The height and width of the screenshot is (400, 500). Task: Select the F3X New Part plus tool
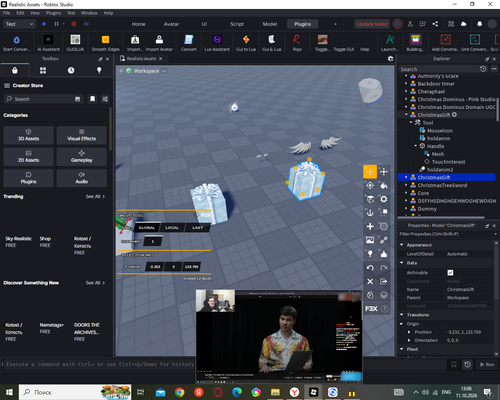pos(370,226)
